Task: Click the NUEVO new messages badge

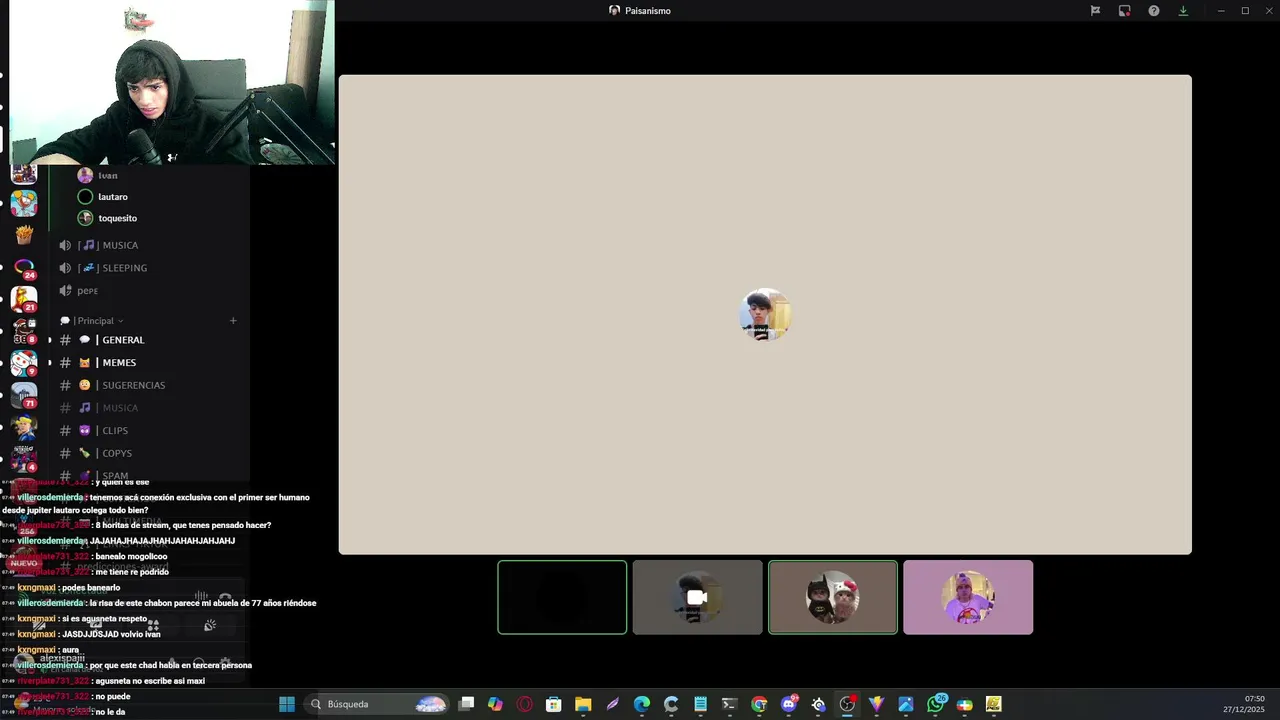Action: [x=24, y=563]
